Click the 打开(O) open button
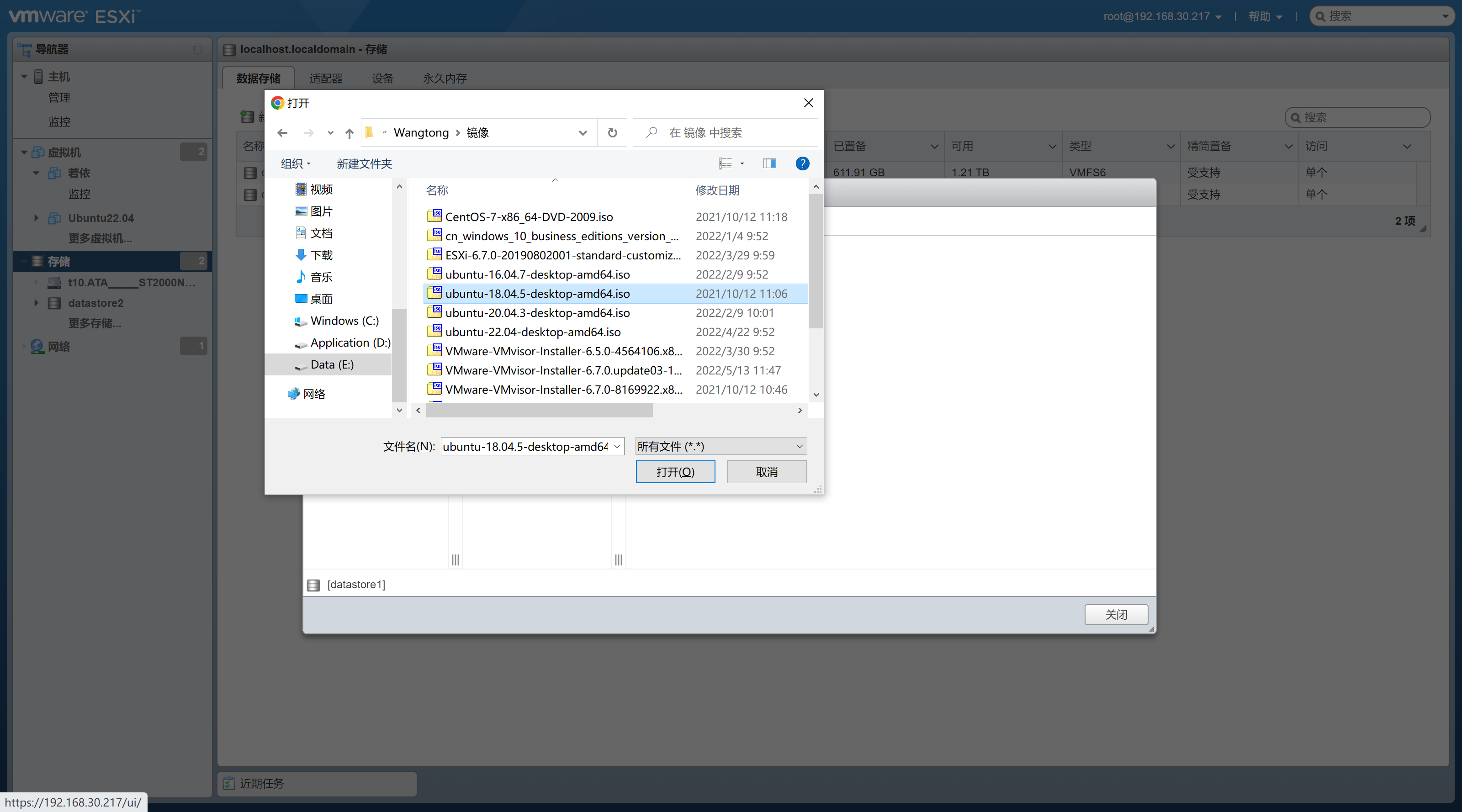The width and height of the screenshot is (1462, 812). tap(675, 472)
